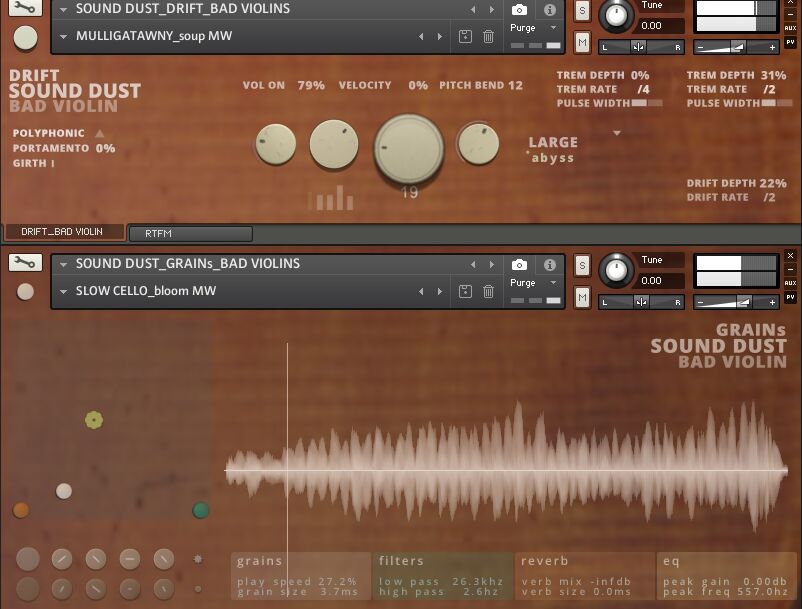
Task: Toggle PV button on DRIFT instrument
Action: (x=791, y=42)
